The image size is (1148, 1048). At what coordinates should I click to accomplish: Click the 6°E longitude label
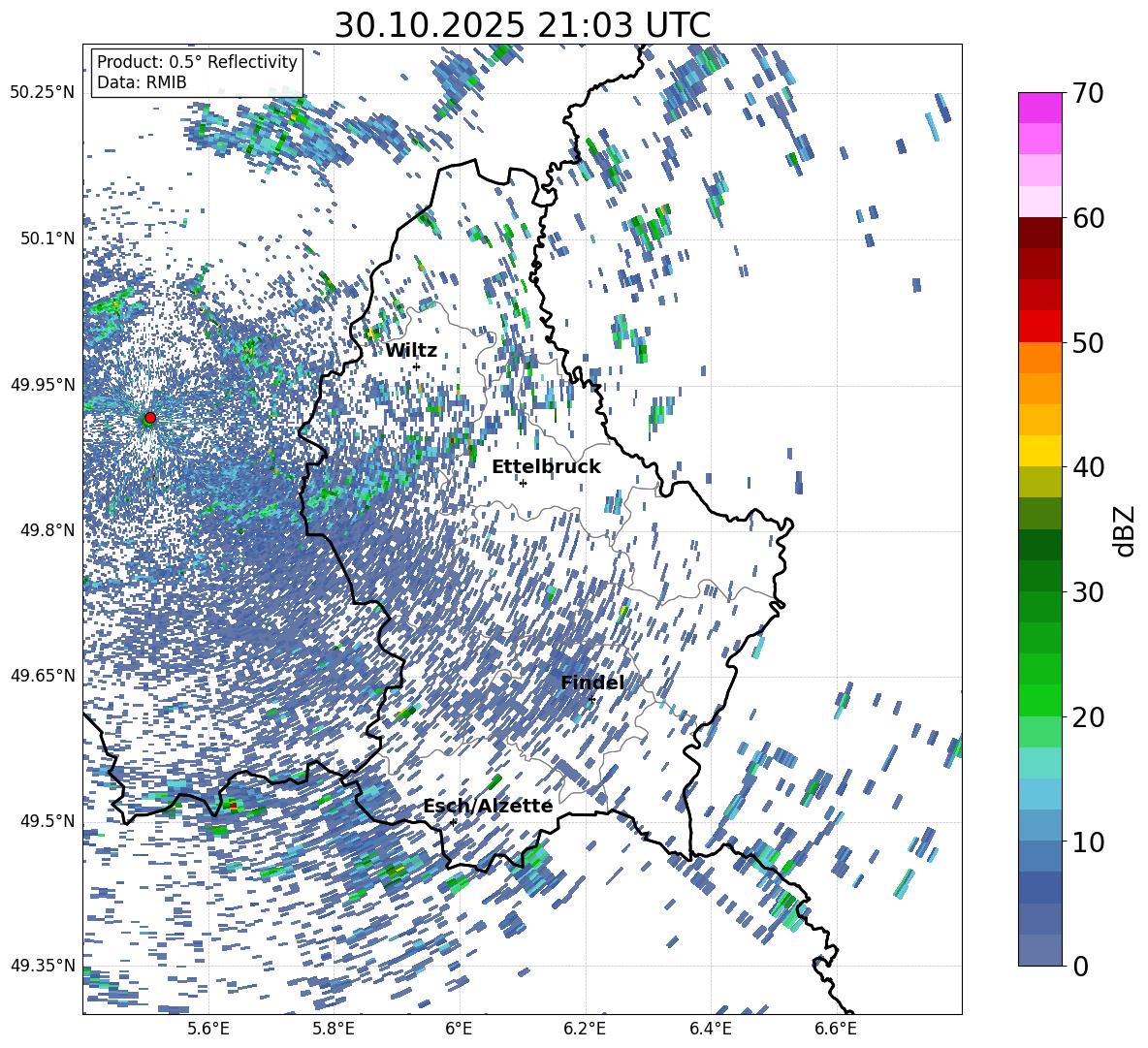point(459,1029)
